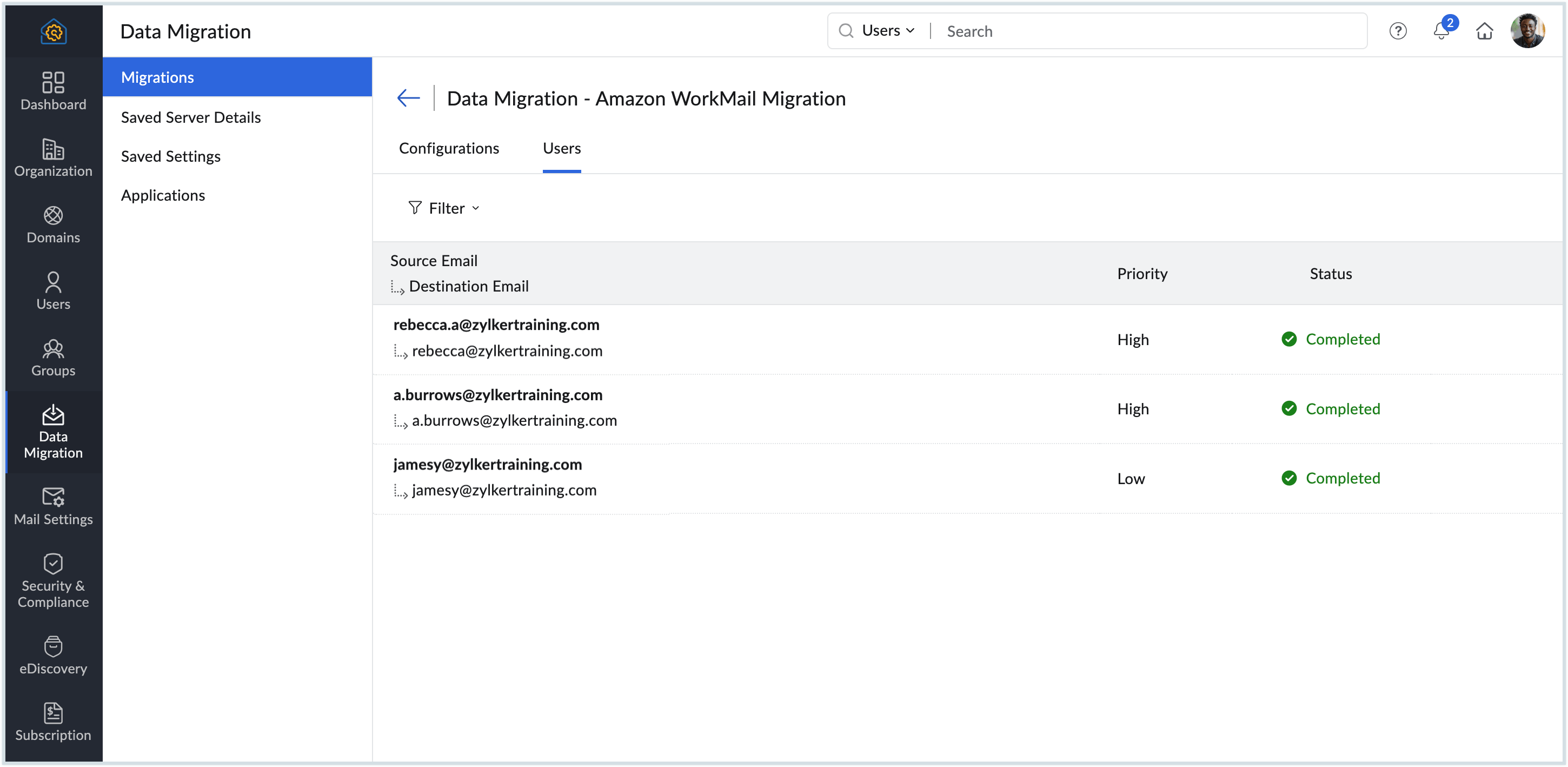Viewport: 1568px width, 767px height.
Task: Open Saved Server Details menu item
Action: point(190,117)
